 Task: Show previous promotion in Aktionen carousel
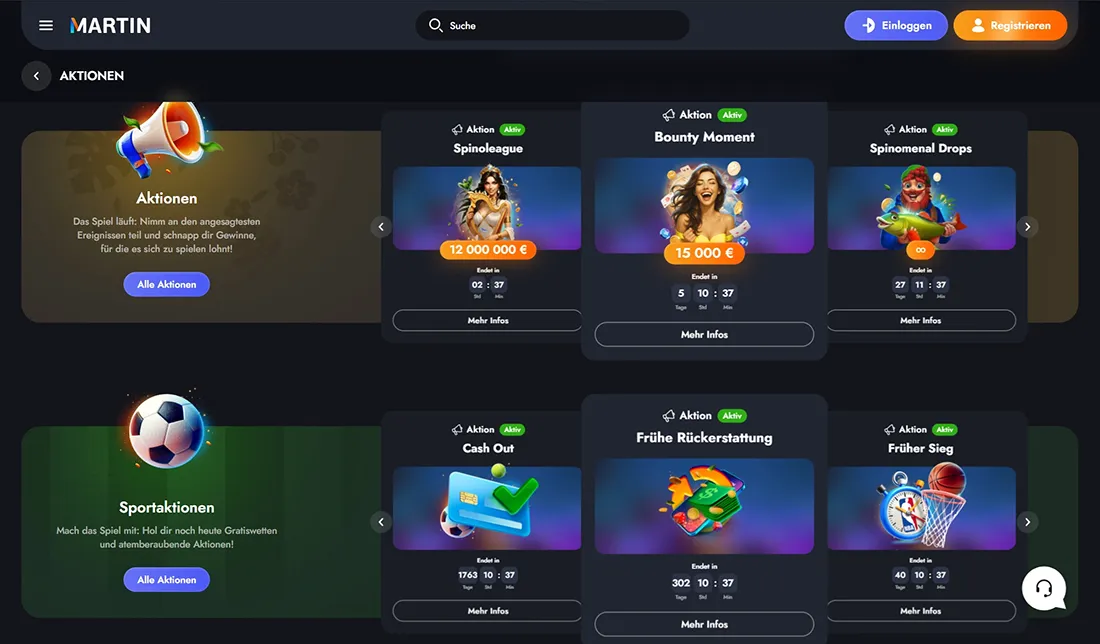point(381,227)
